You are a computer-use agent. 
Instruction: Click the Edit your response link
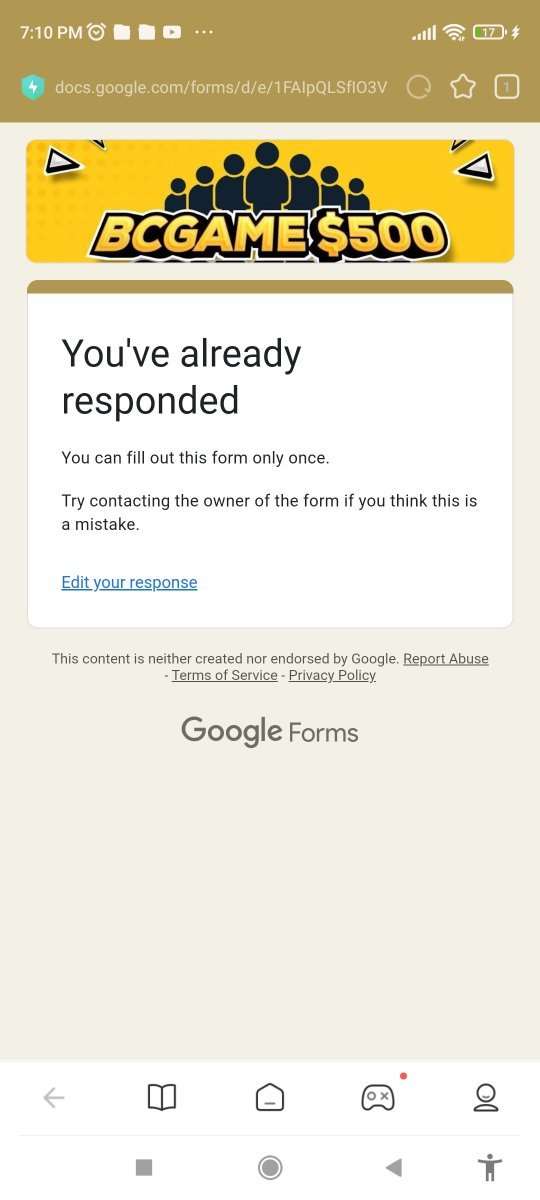(129, 582)
